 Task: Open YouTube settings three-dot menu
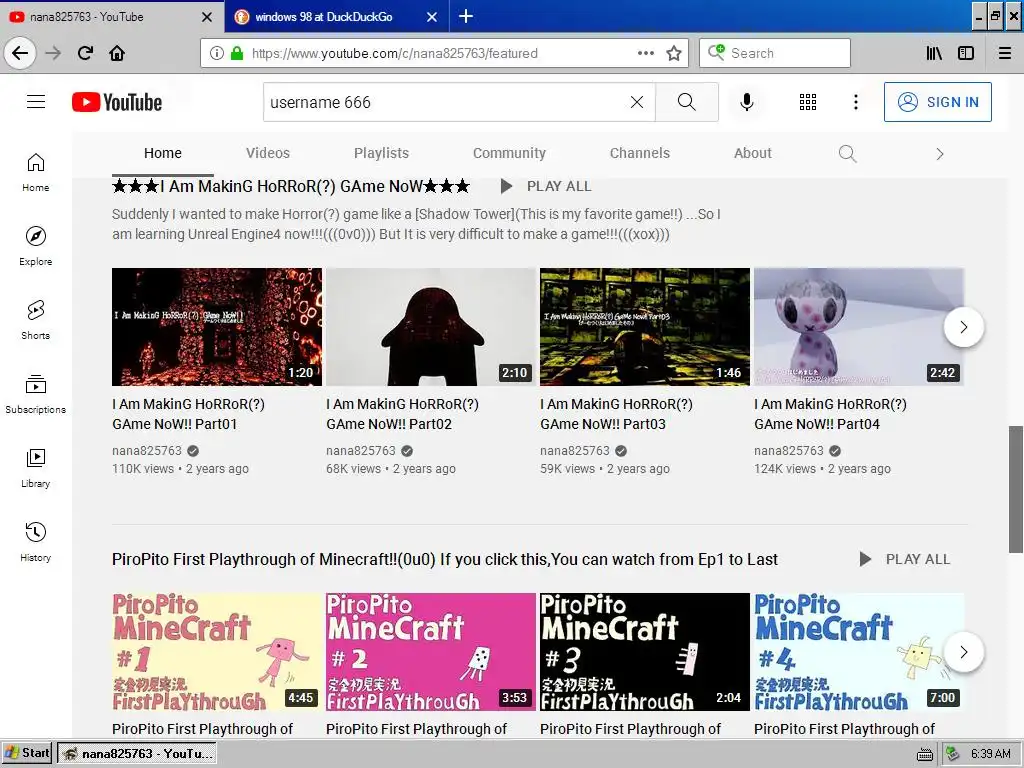pos(856,102)
